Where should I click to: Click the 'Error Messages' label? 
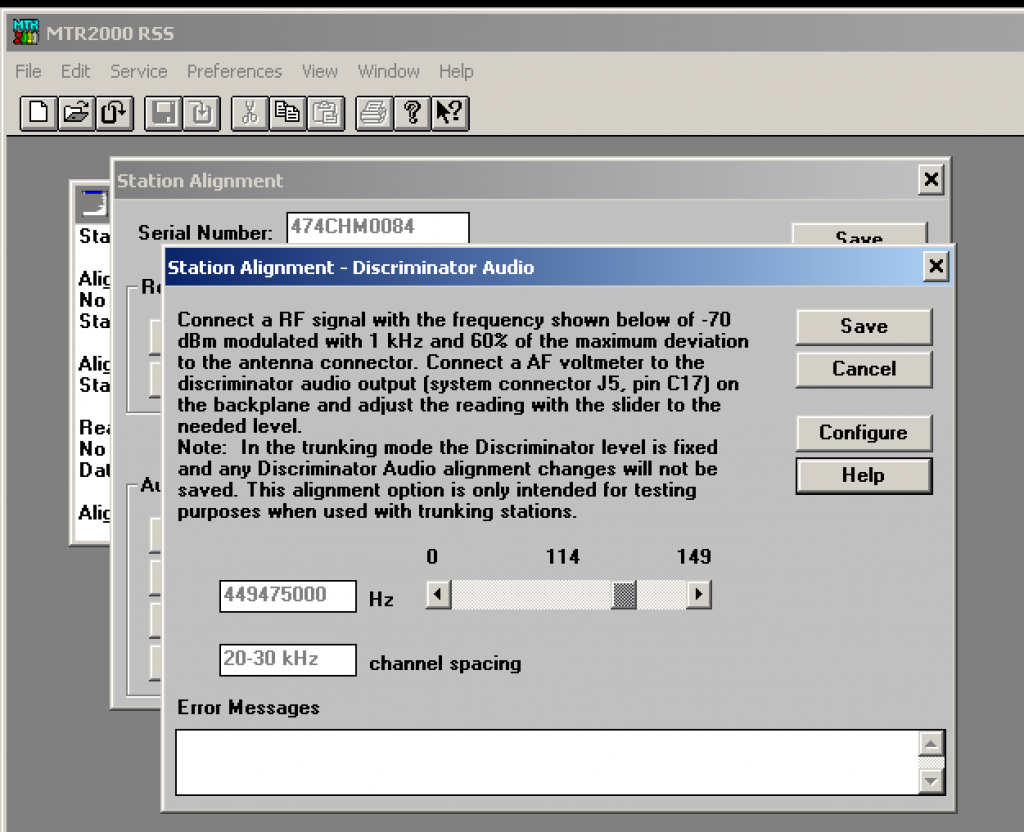pos(248,707)
